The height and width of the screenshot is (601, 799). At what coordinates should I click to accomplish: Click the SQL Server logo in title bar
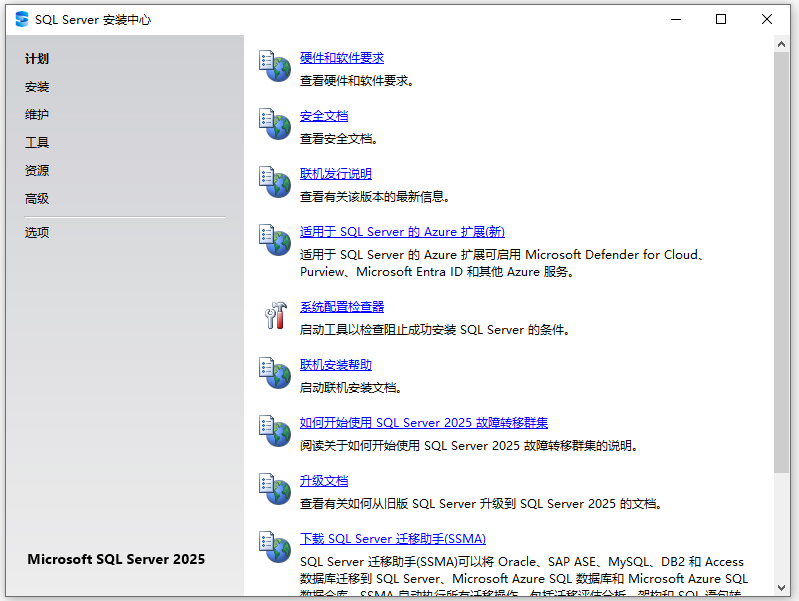(22, 19)
